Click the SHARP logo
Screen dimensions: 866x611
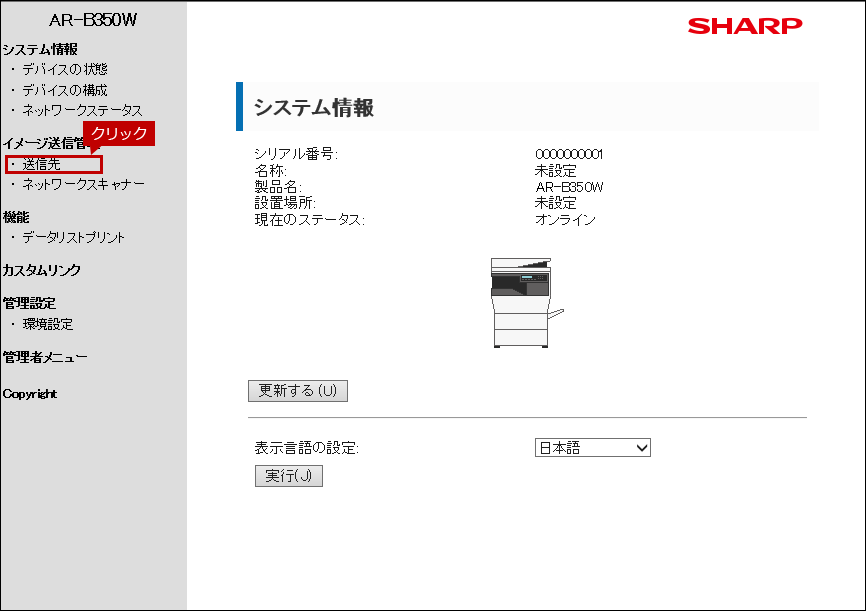(744, 26)
